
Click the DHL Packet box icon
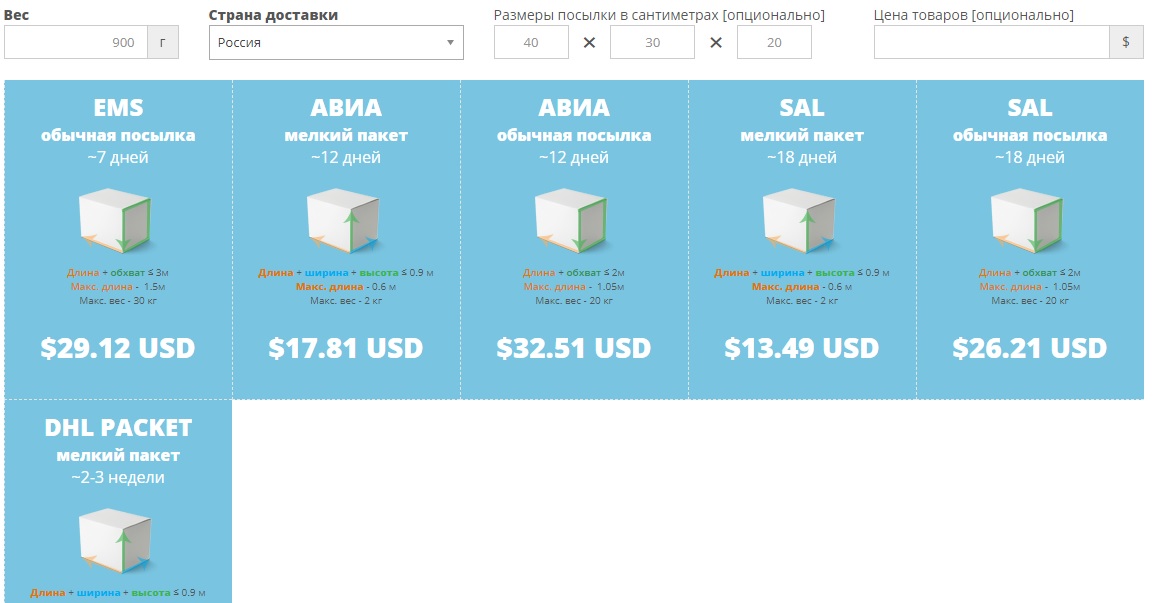115,542
